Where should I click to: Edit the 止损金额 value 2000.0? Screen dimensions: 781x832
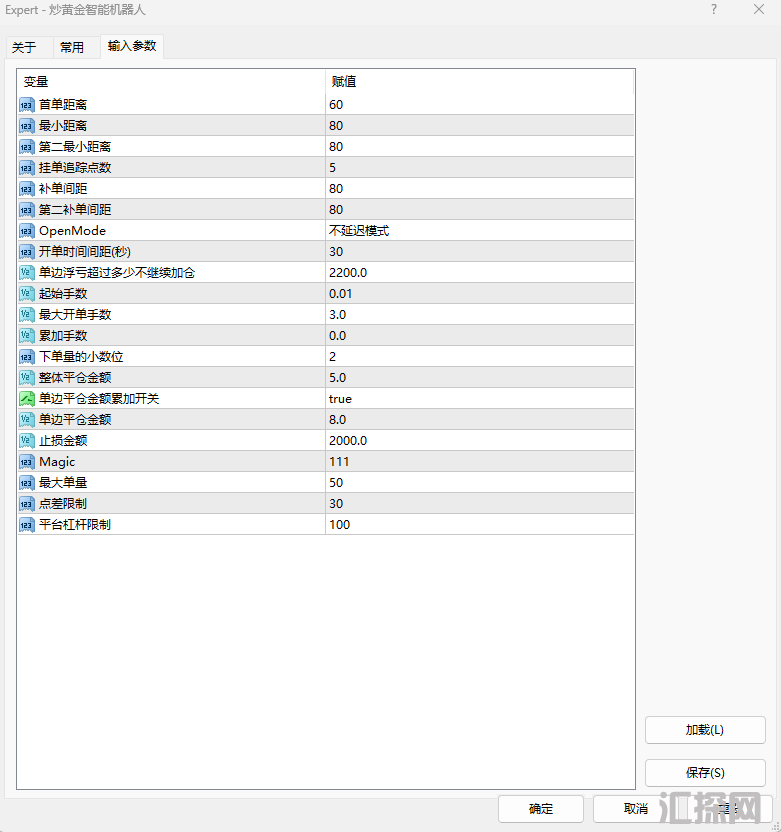pyautogui.click(x=480, y=440)
